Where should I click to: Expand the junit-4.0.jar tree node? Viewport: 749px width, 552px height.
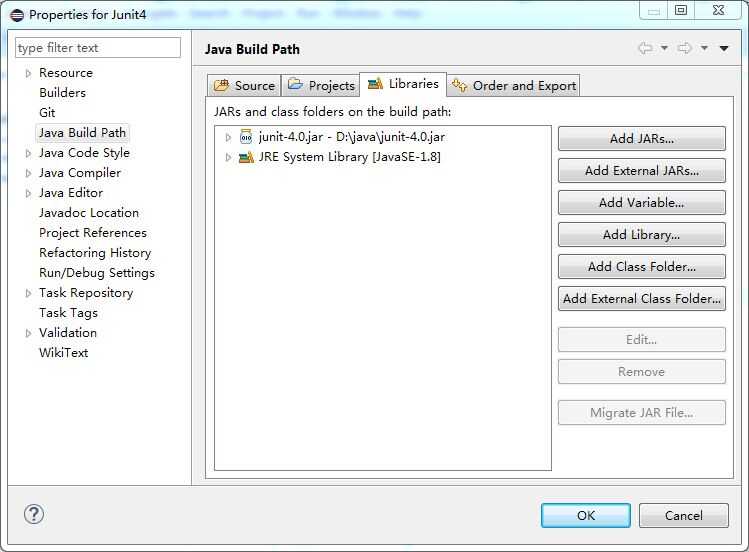click(x=228, y=138)
